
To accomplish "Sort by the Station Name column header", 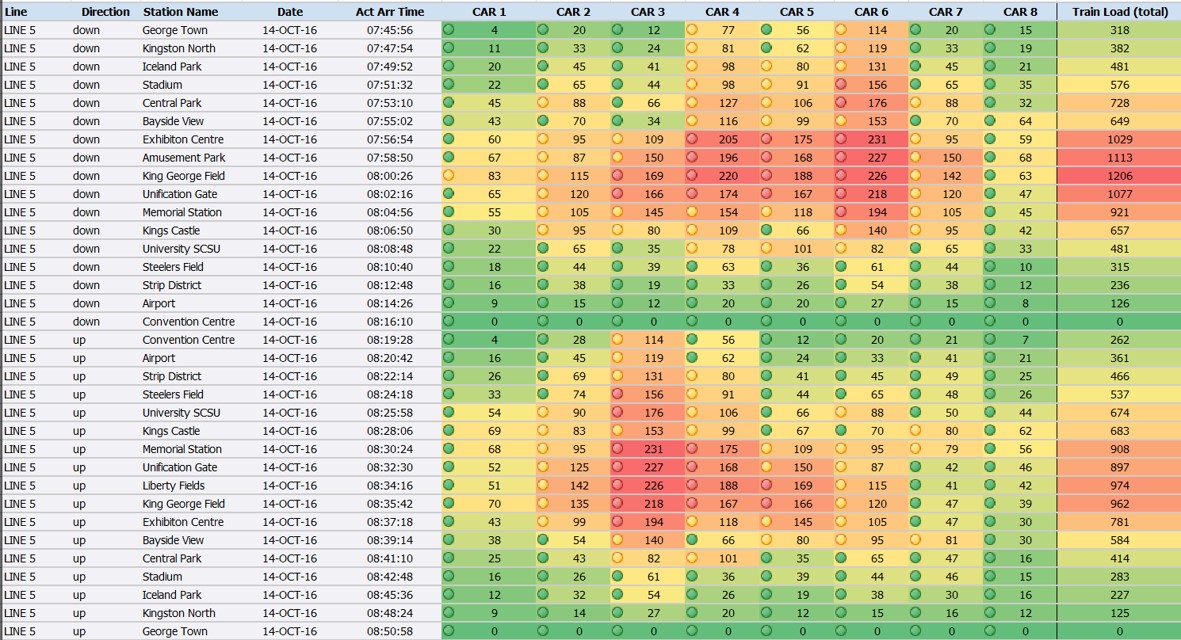I will point(180,12).
